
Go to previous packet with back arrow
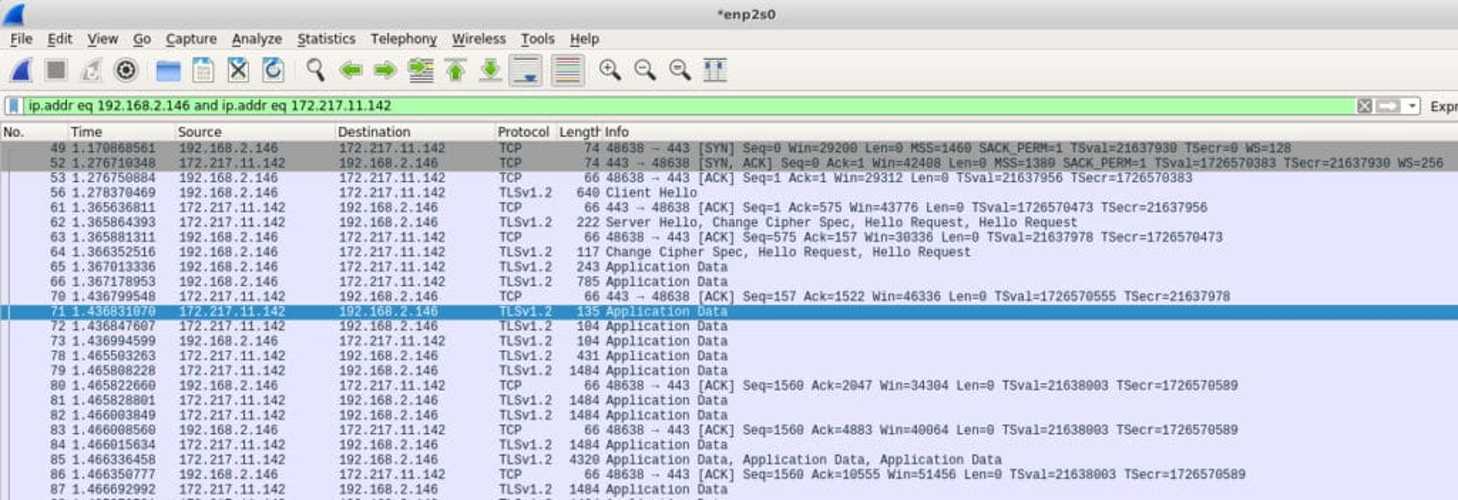pos(350,70)
